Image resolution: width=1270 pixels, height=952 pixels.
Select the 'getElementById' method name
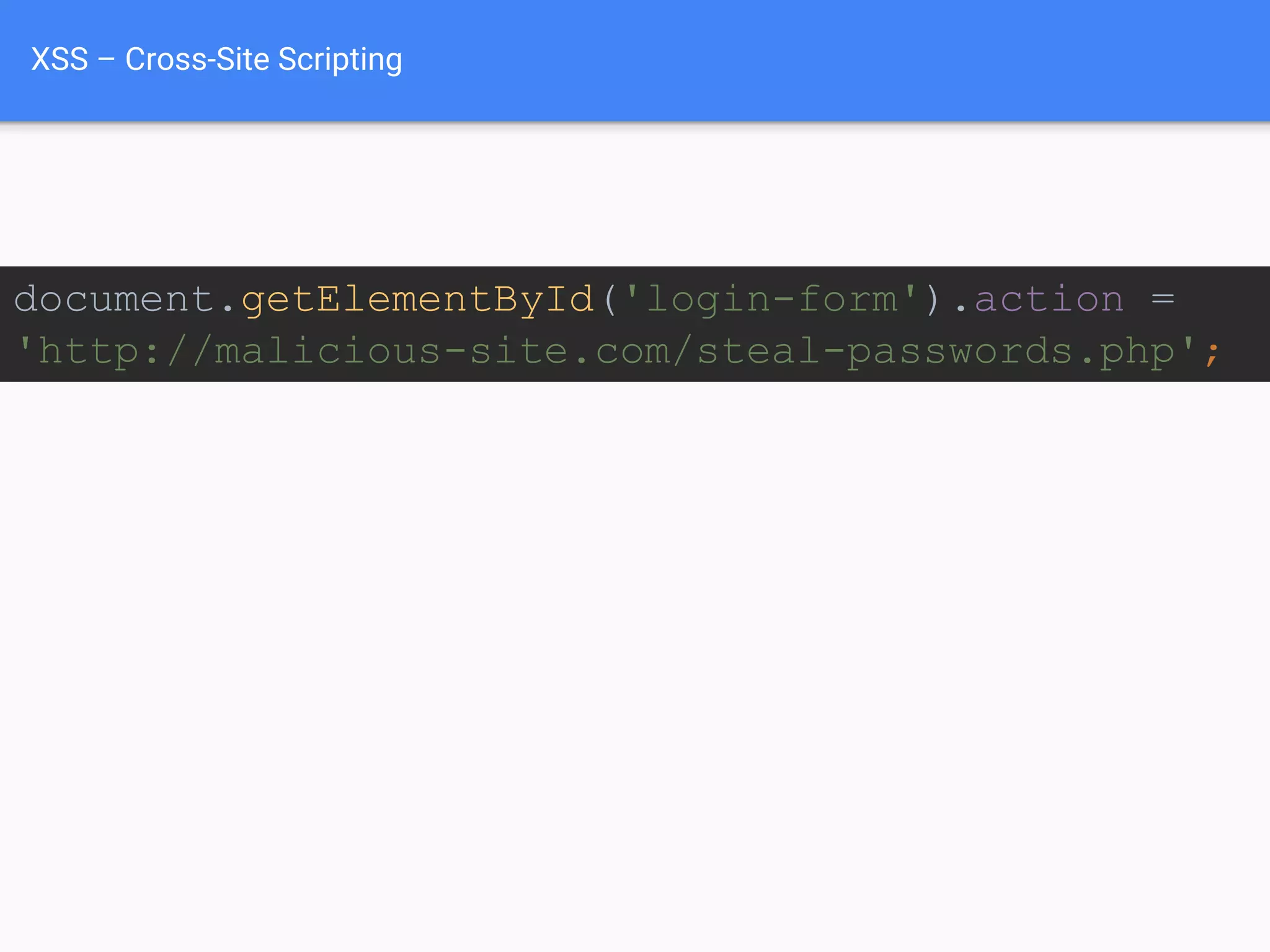pos(418,300)
